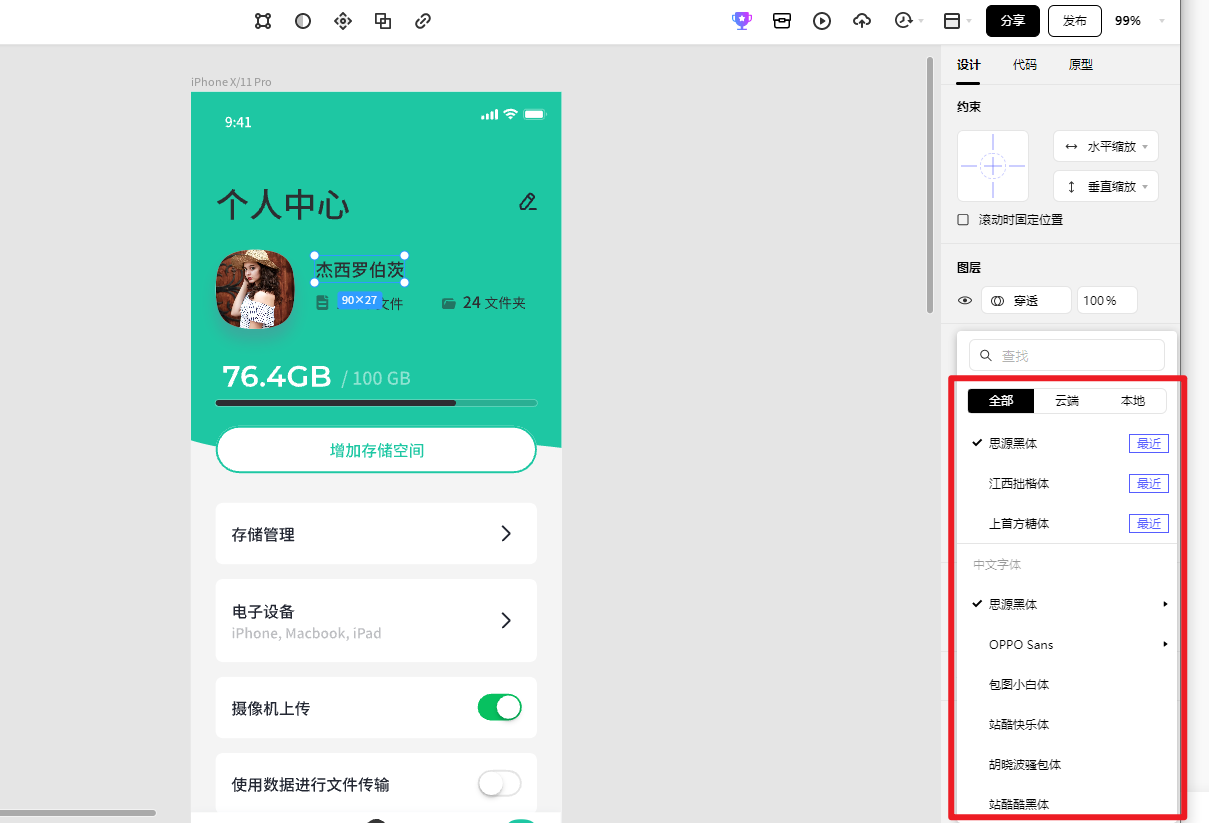Screen dimensions: 1209x823
Task: Select the 杰西罗伯茨 text layer
Action: pos(360,269)
